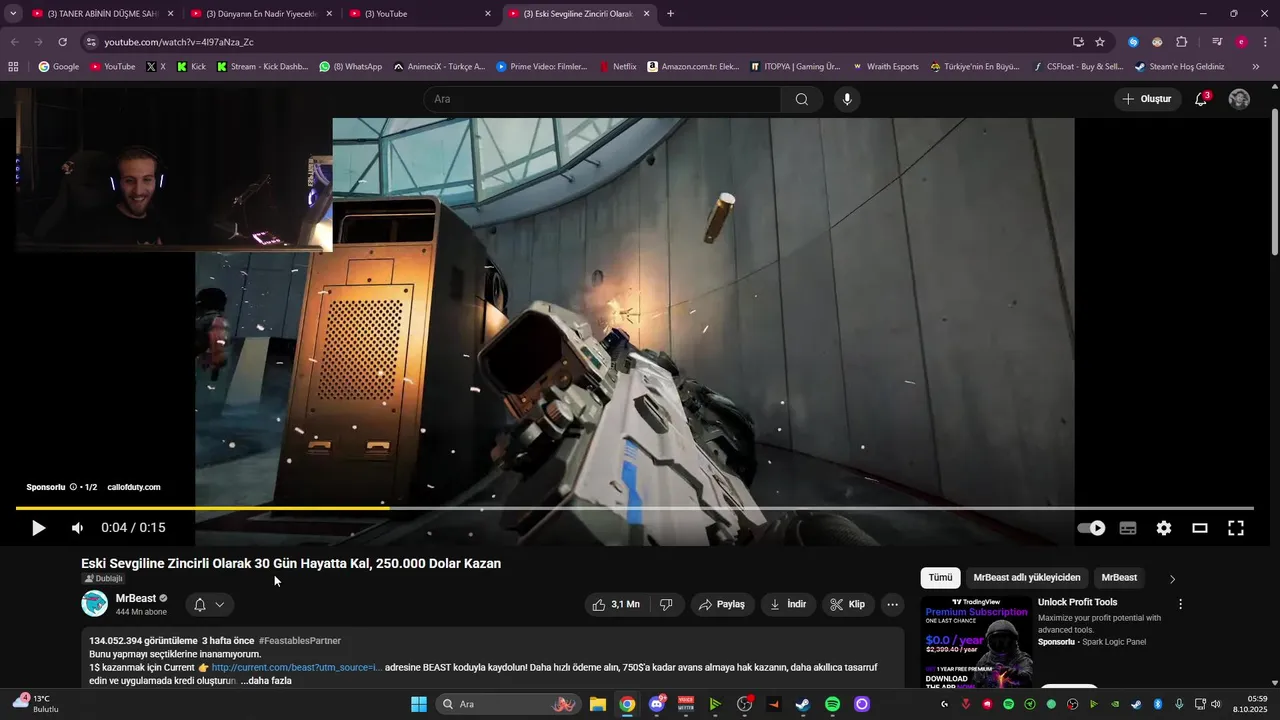Viewport: 1280px width, 720px height.
Task: Click the callofduty.com sponsor link
Action: pos(134,487)
